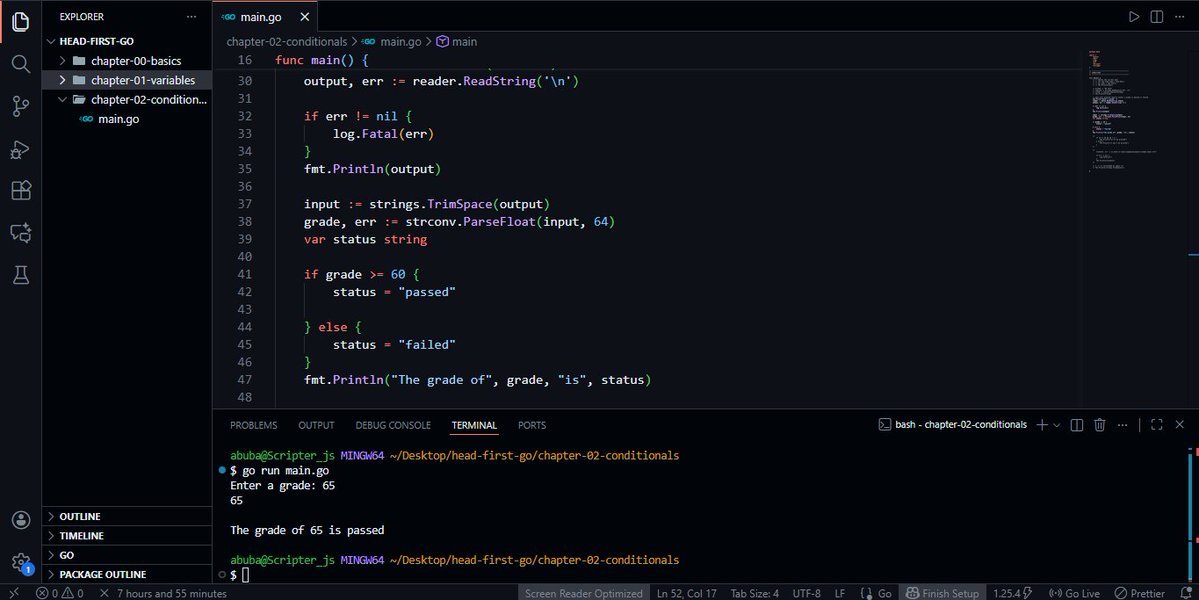Open the Explorer view in the activity bar
Viewport: 1199px width, 600px height.
[x=21, y=21]
